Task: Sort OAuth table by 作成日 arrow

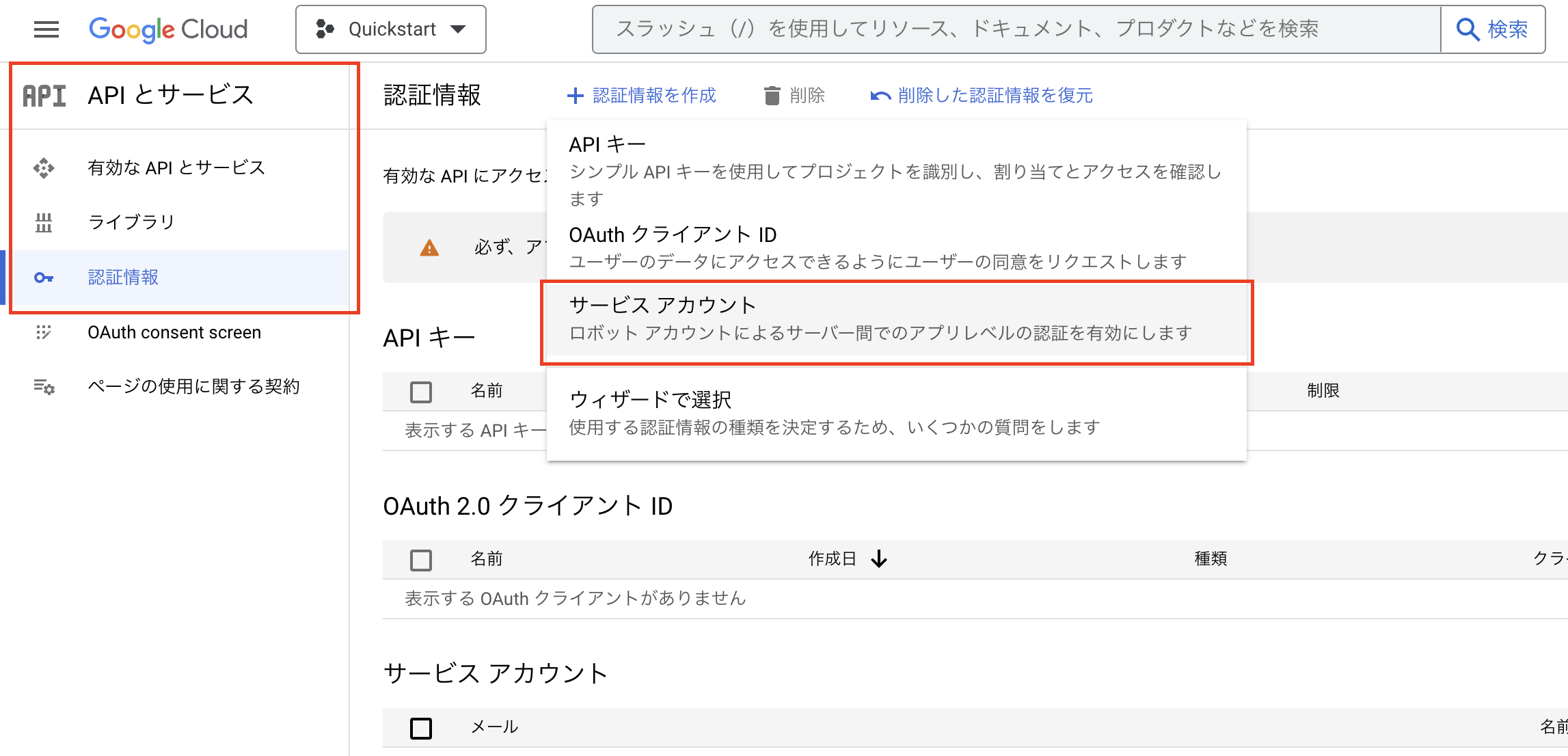Action: 879,559
